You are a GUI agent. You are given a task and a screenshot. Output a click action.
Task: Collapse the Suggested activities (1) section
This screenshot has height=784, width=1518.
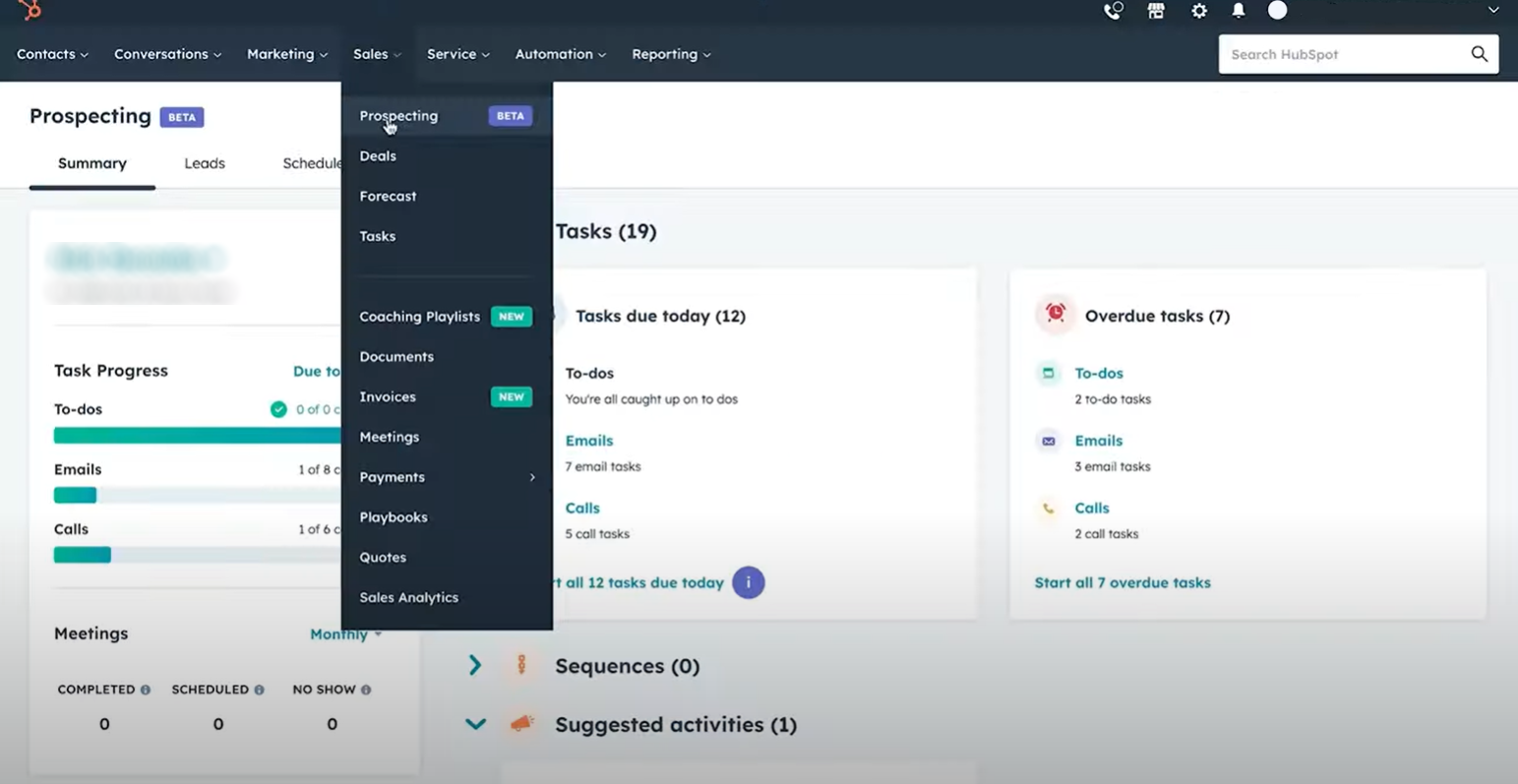pyautogui.click(x=475, y=724)
